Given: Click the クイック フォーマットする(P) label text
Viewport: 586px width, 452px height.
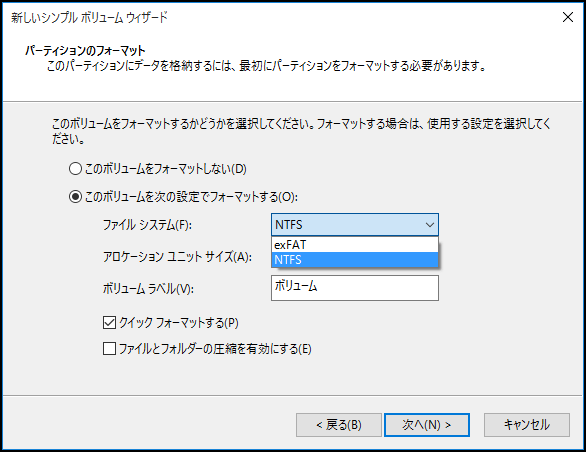Looking at the screenshot, I should [x=179, y=323].
